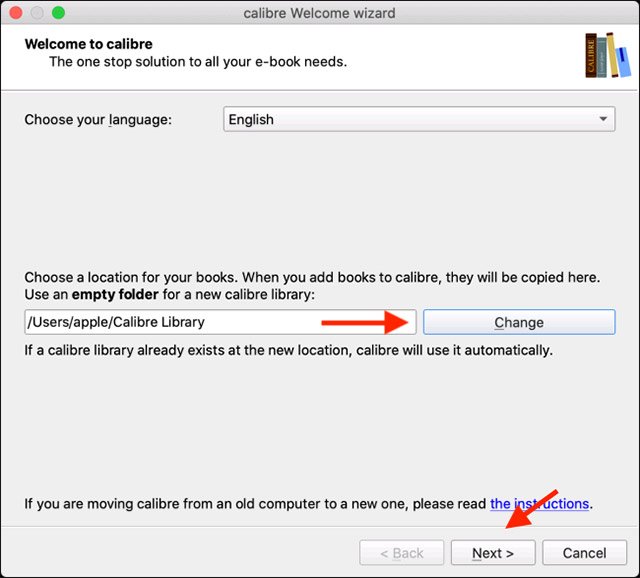
Task: Click the calibre books logo icon
Action: pos(608,55)
